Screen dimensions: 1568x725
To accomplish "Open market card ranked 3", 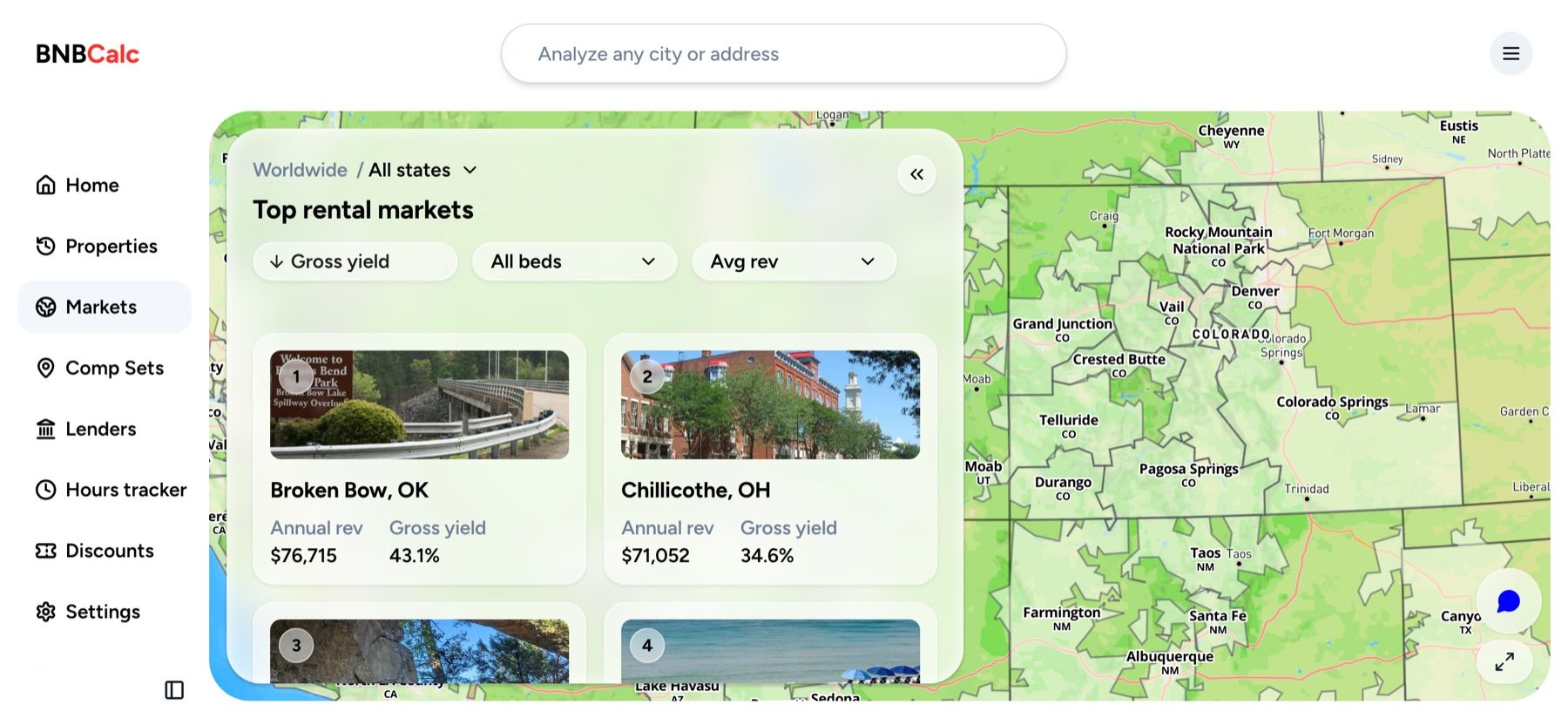I will tap(419, 645).
